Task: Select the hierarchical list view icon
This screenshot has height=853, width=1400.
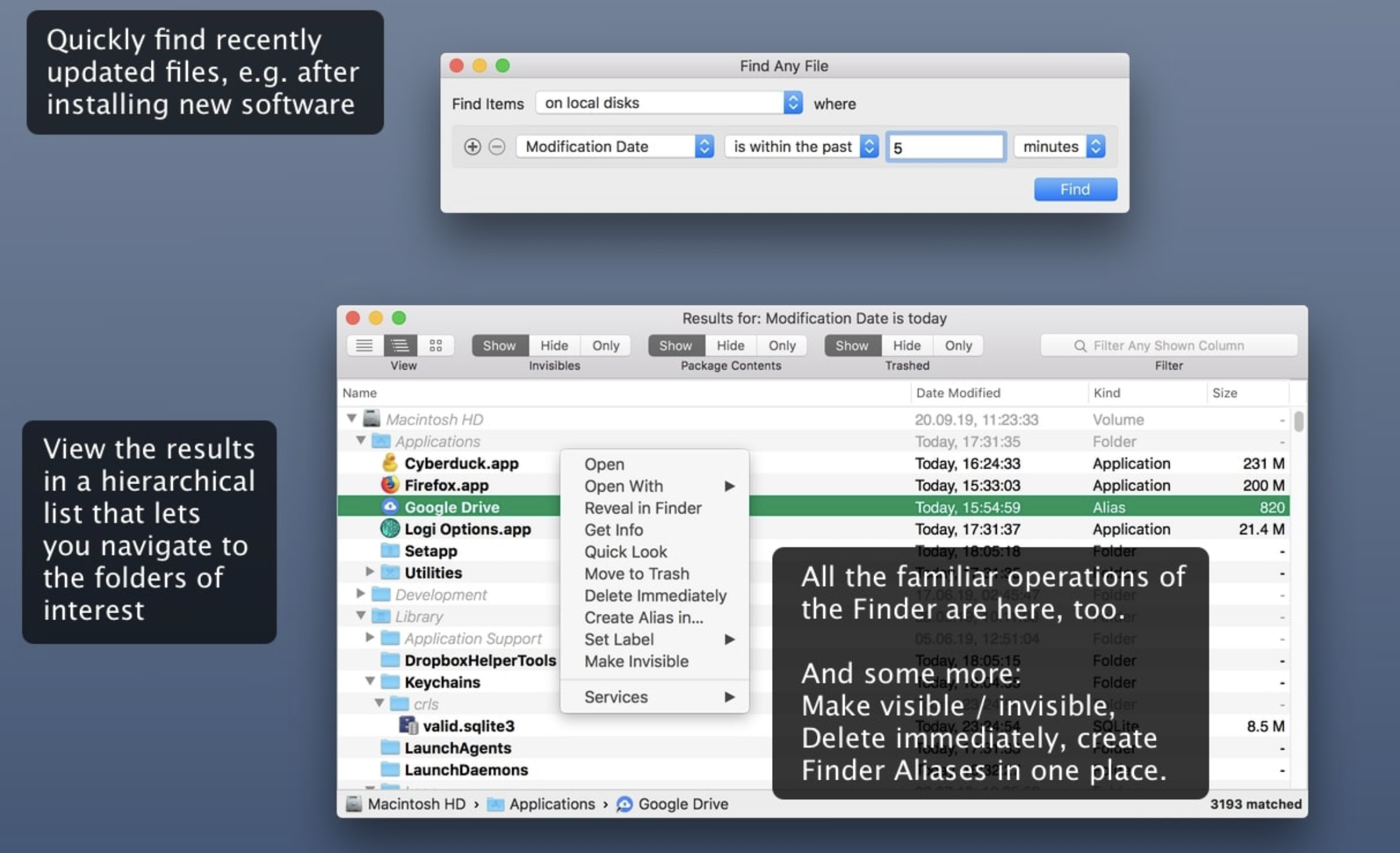Action: [399, 345]
